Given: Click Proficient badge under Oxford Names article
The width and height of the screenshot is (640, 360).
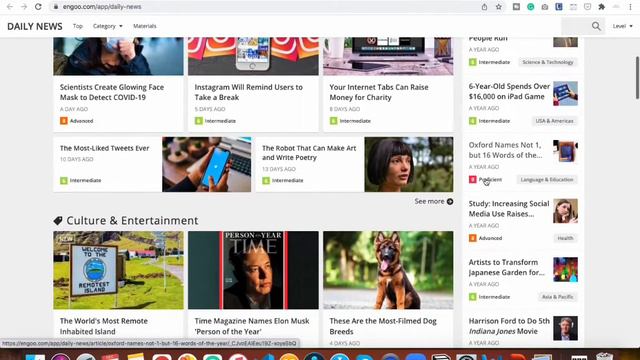Looking at the screenshot, I should pyautogui.click(x=485, y=180).
